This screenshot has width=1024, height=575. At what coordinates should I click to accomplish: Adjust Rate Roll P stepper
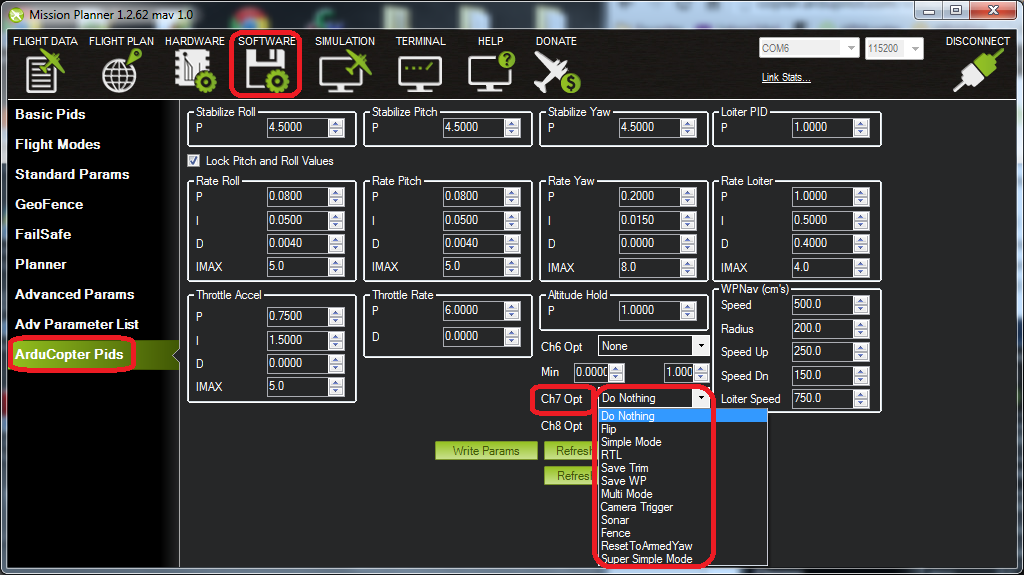tap(336, 196)
